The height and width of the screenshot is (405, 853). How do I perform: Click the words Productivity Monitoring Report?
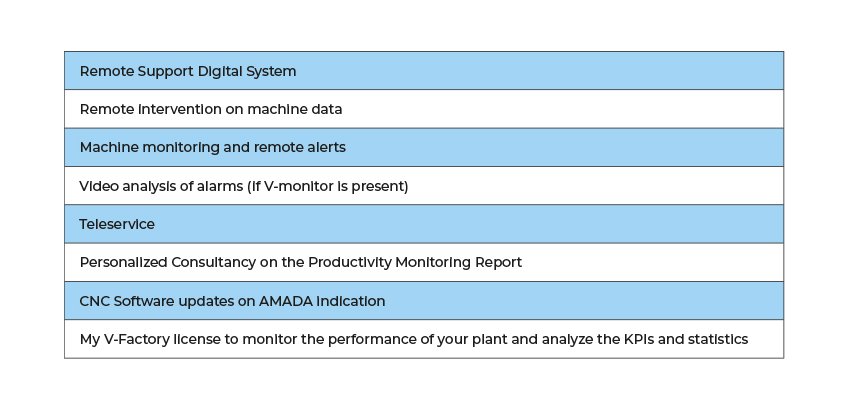point(415,262)
